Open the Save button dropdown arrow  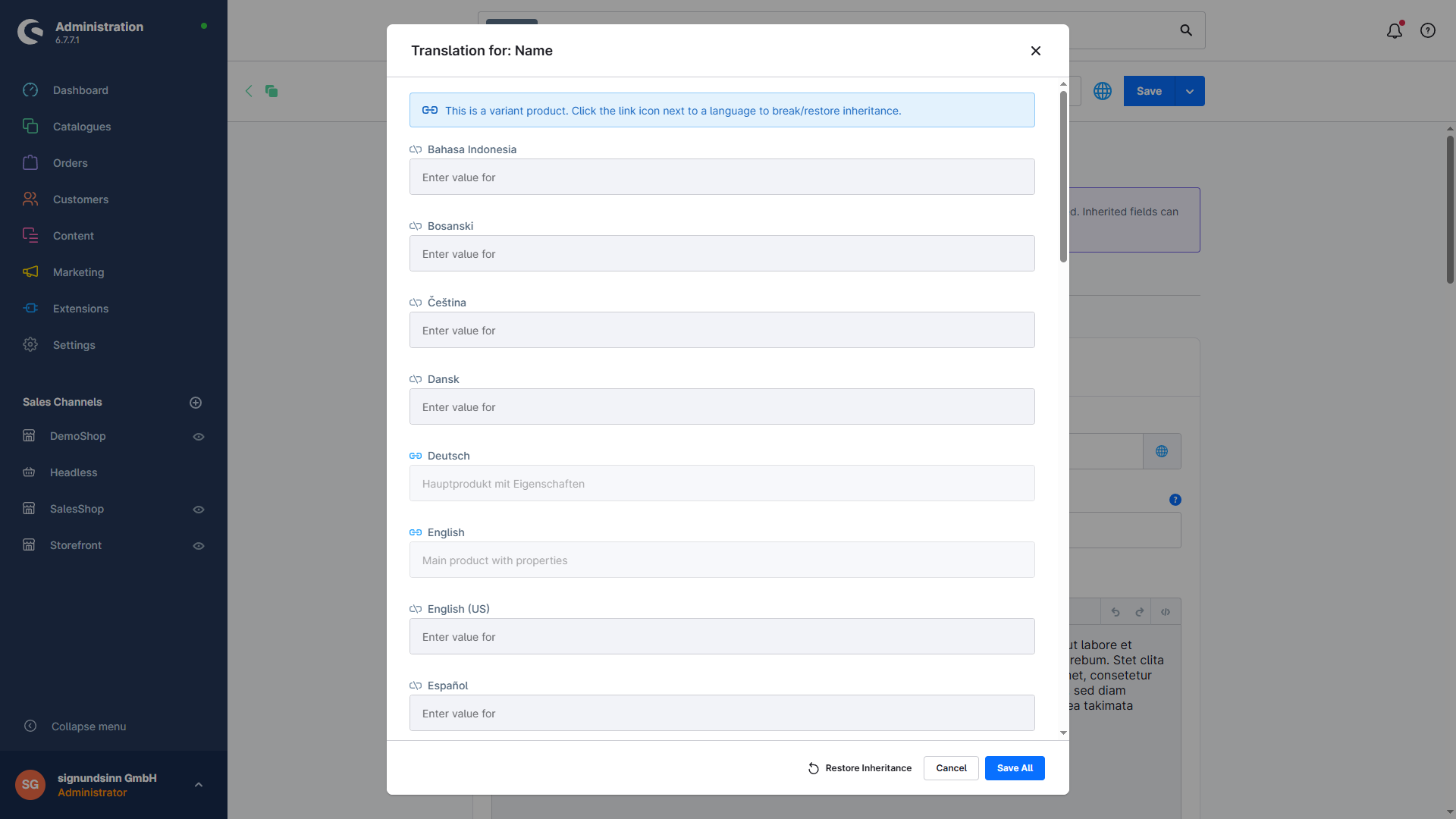(1190, 91)
